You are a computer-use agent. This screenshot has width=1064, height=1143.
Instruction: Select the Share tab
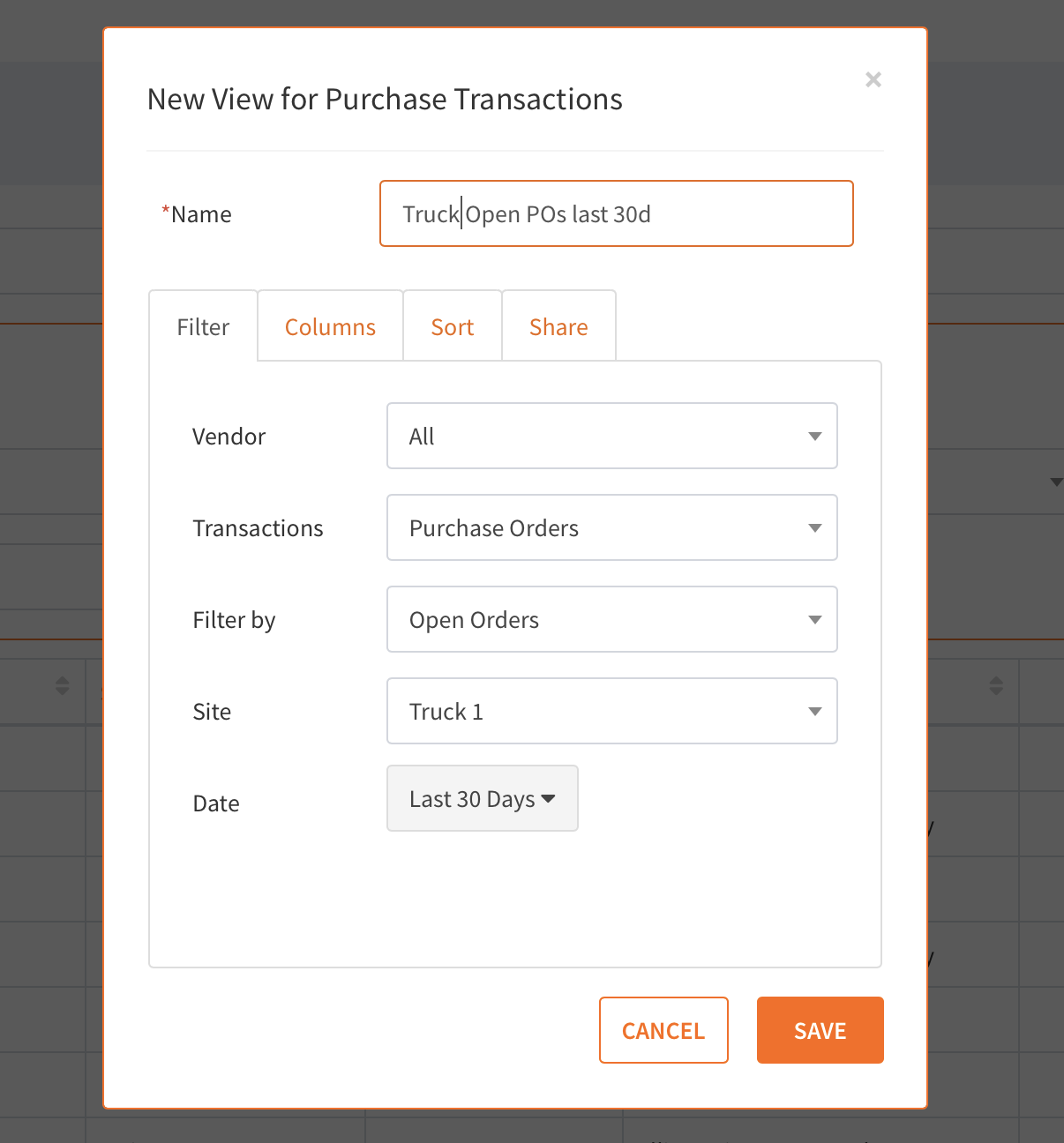pos(558,327)
